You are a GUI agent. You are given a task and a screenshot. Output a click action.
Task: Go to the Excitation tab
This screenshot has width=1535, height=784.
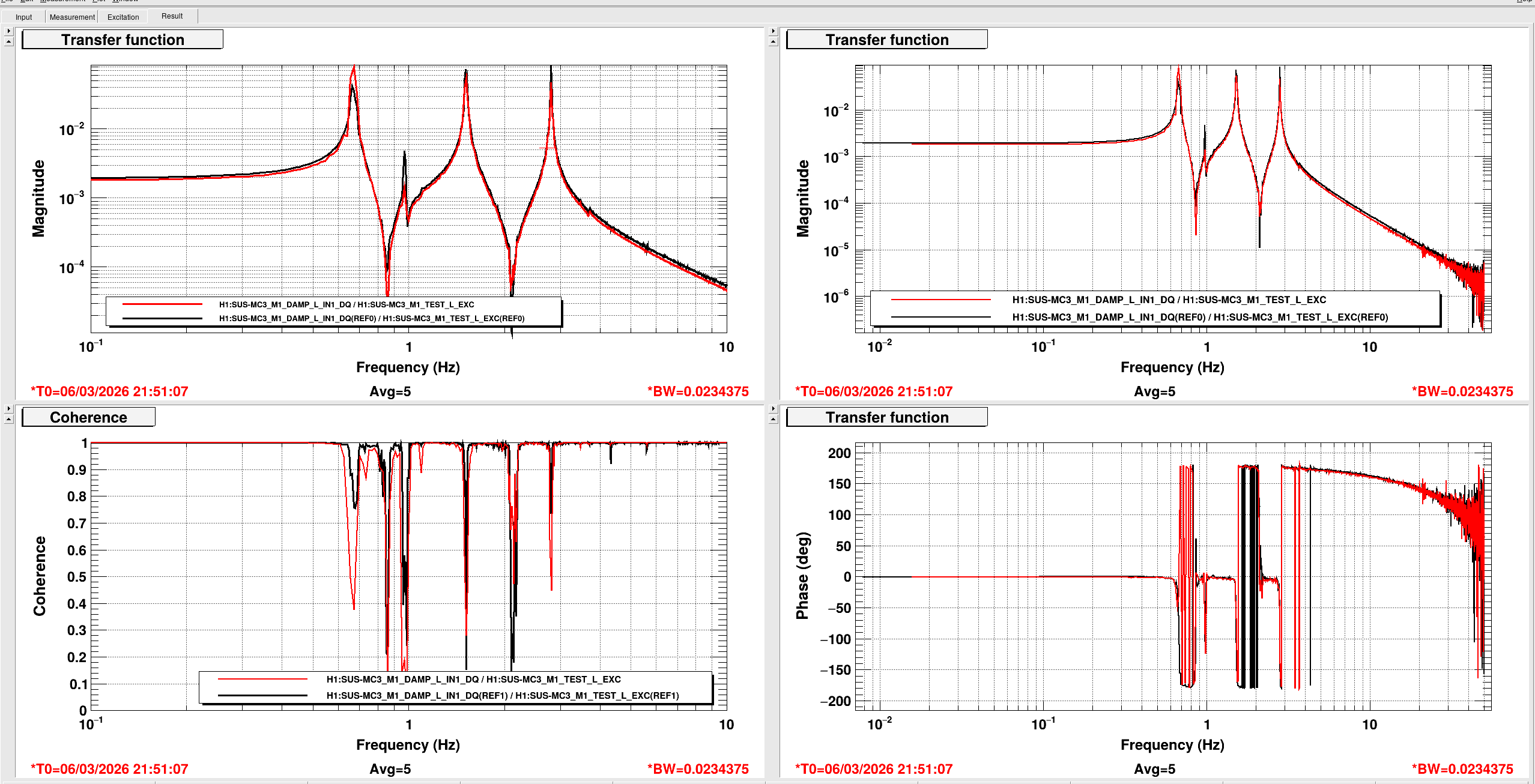click(123, 17)
